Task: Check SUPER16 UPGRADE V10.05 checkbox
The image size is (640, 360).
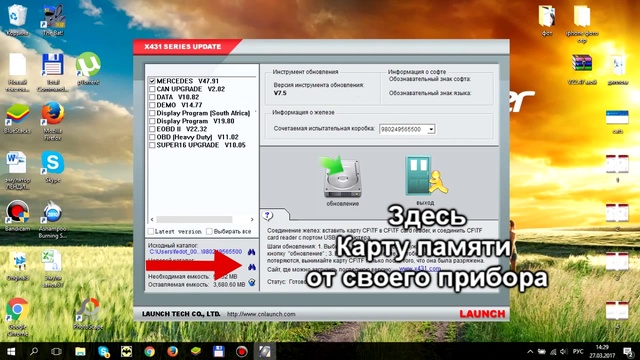Action: point(152,145)
